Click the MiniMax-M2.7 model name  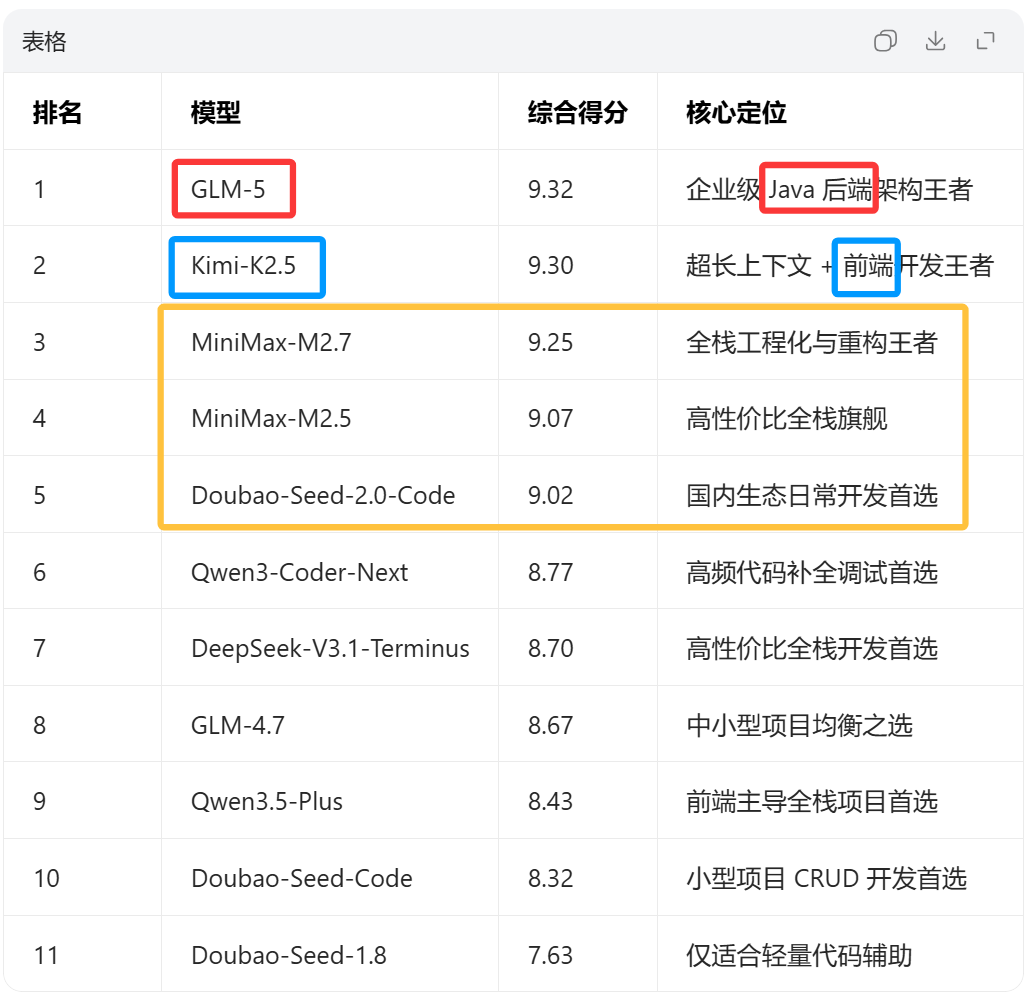271,343
